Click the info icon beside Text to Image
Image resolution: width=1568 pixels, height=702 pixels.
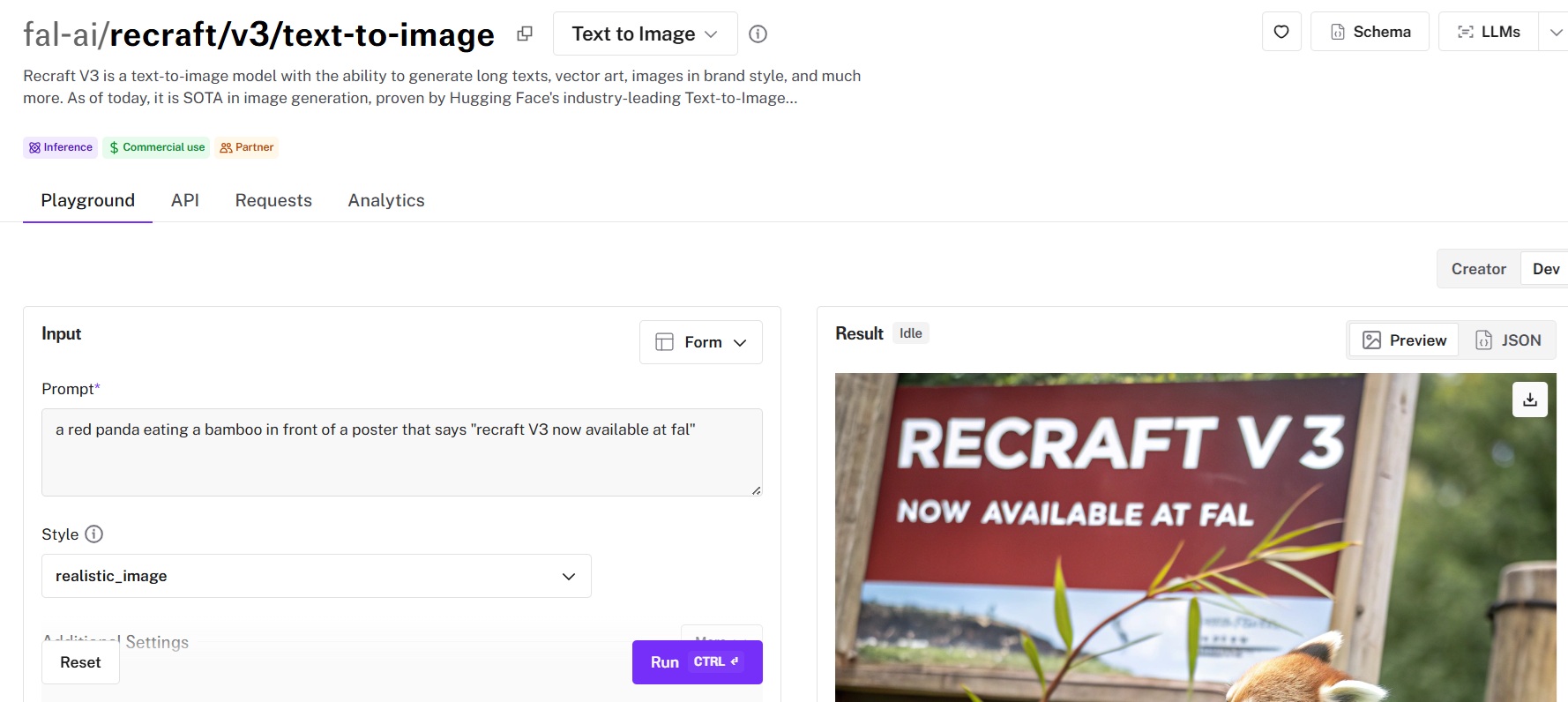758,34
